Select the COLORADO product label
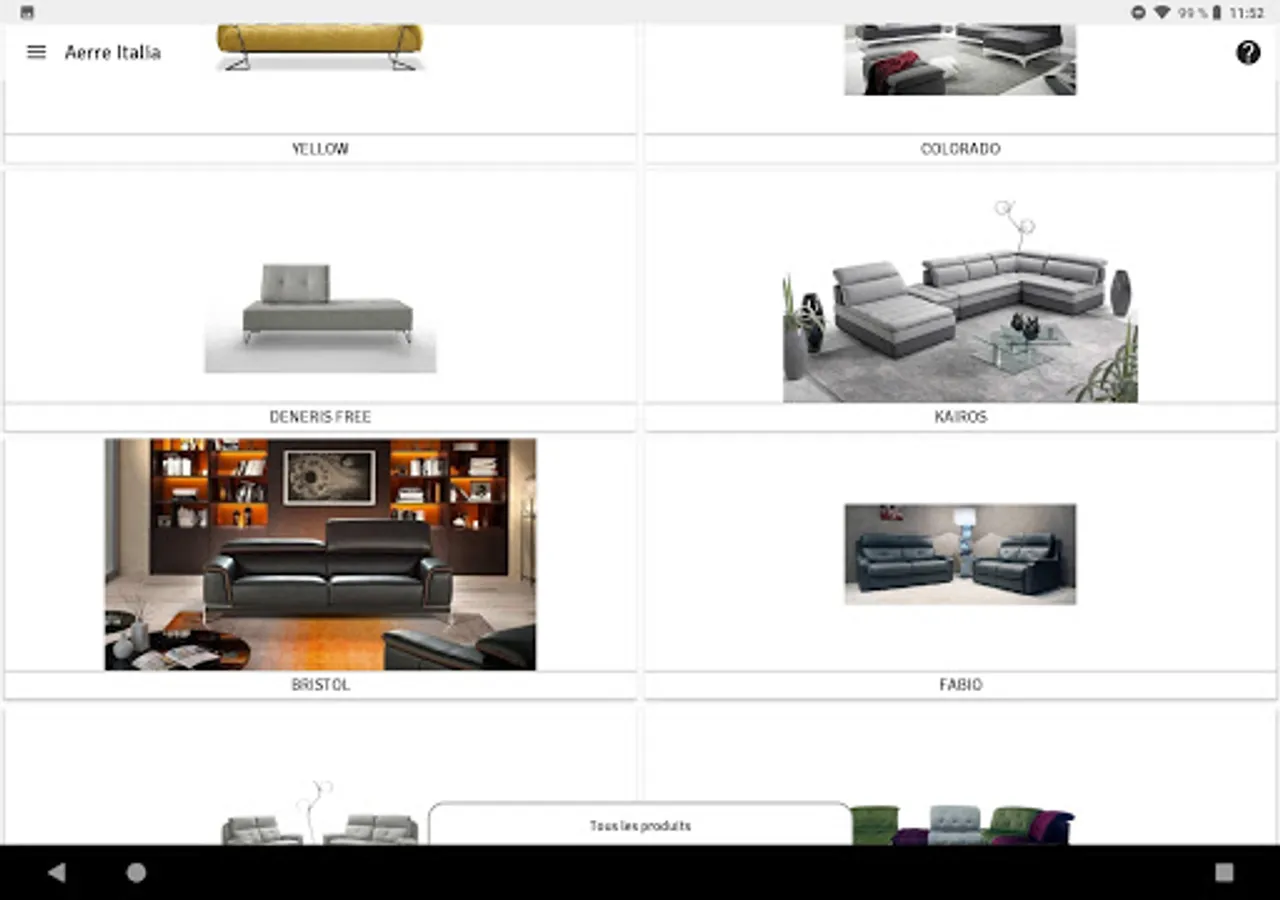Image resolution: width=1280 pixels, height=900 pixels. pyautogui.click(x=960, y=149)
